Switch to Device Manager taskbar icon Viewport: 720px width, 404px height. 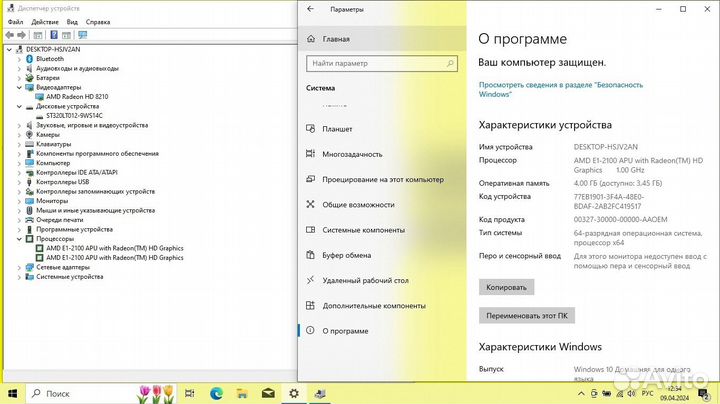pyautogui.click(x=320, y=393)
